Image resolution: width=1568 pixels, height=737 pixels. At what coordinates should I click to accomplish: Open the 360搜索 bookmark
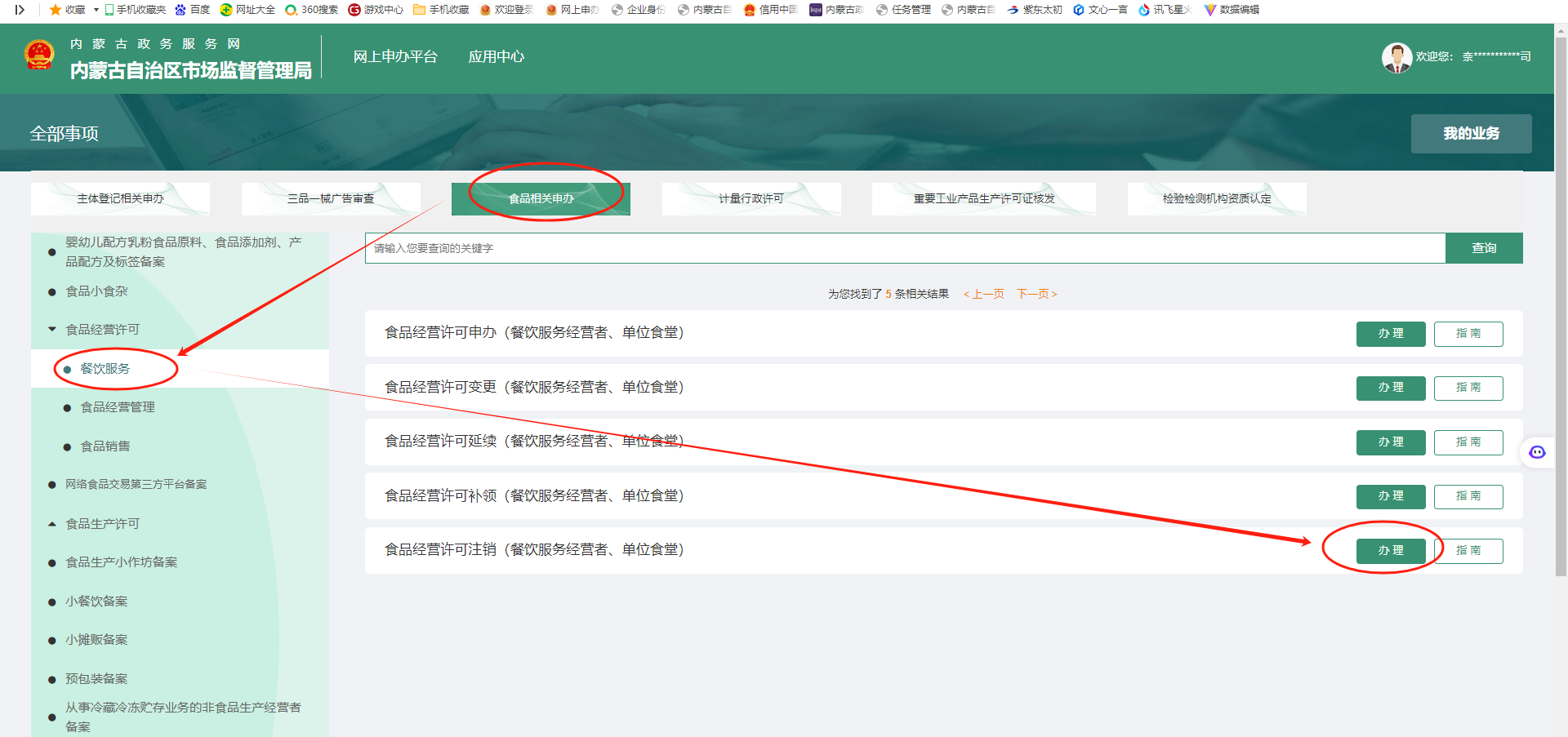(x=311, y=10)
